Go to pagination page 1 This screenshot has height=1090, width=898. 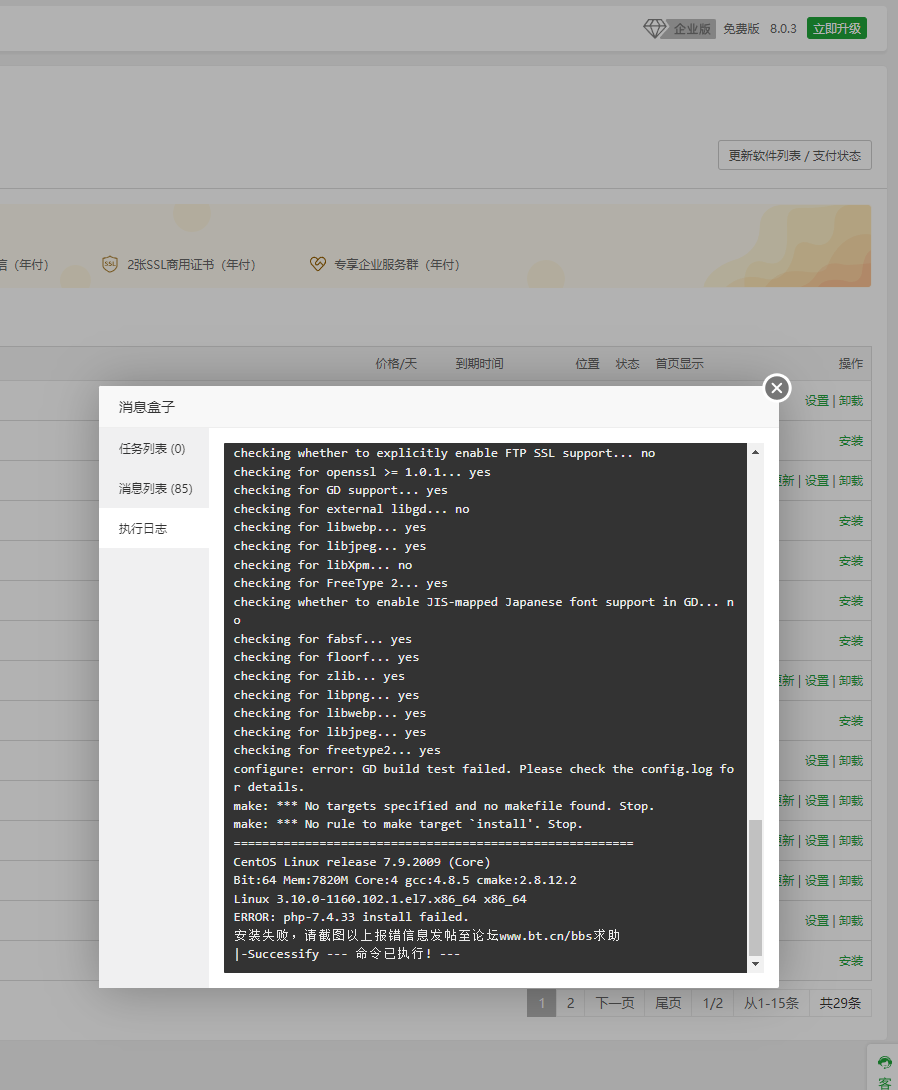(541, 1003)
